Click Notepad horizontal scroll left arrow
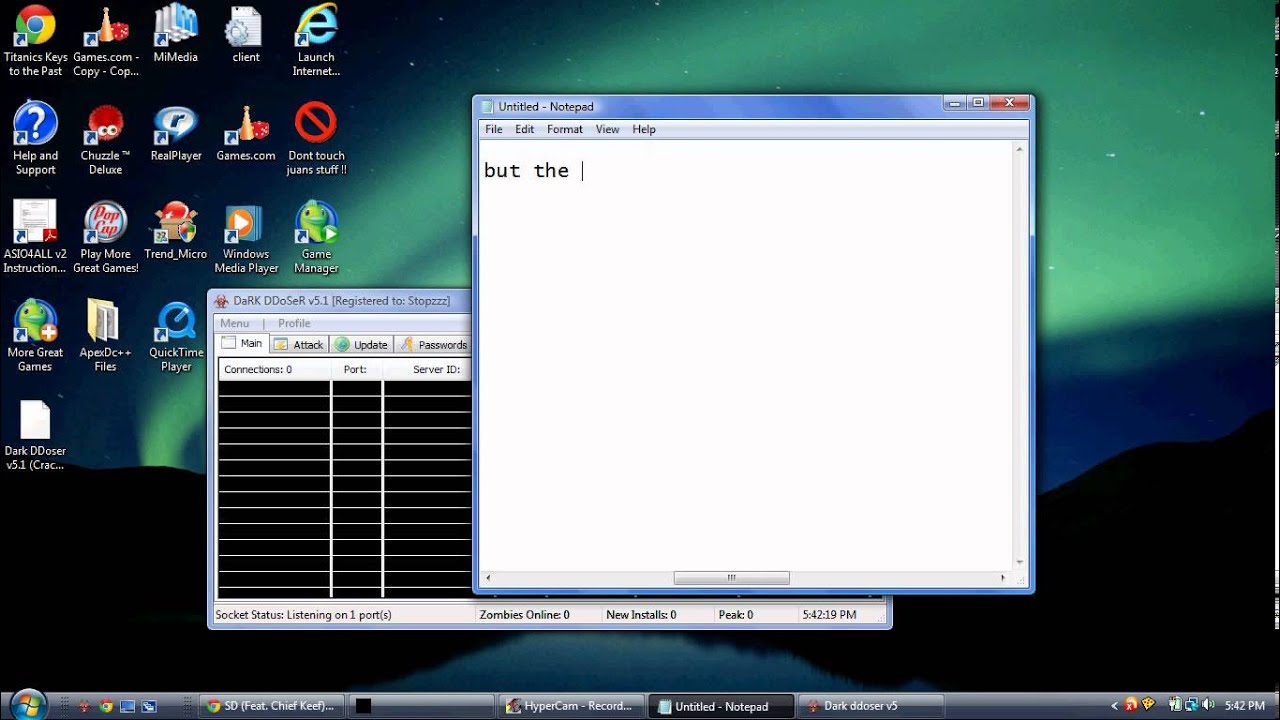Viewport: 1280px width, 720px height. pyautogui.click(x=488, y=578)
